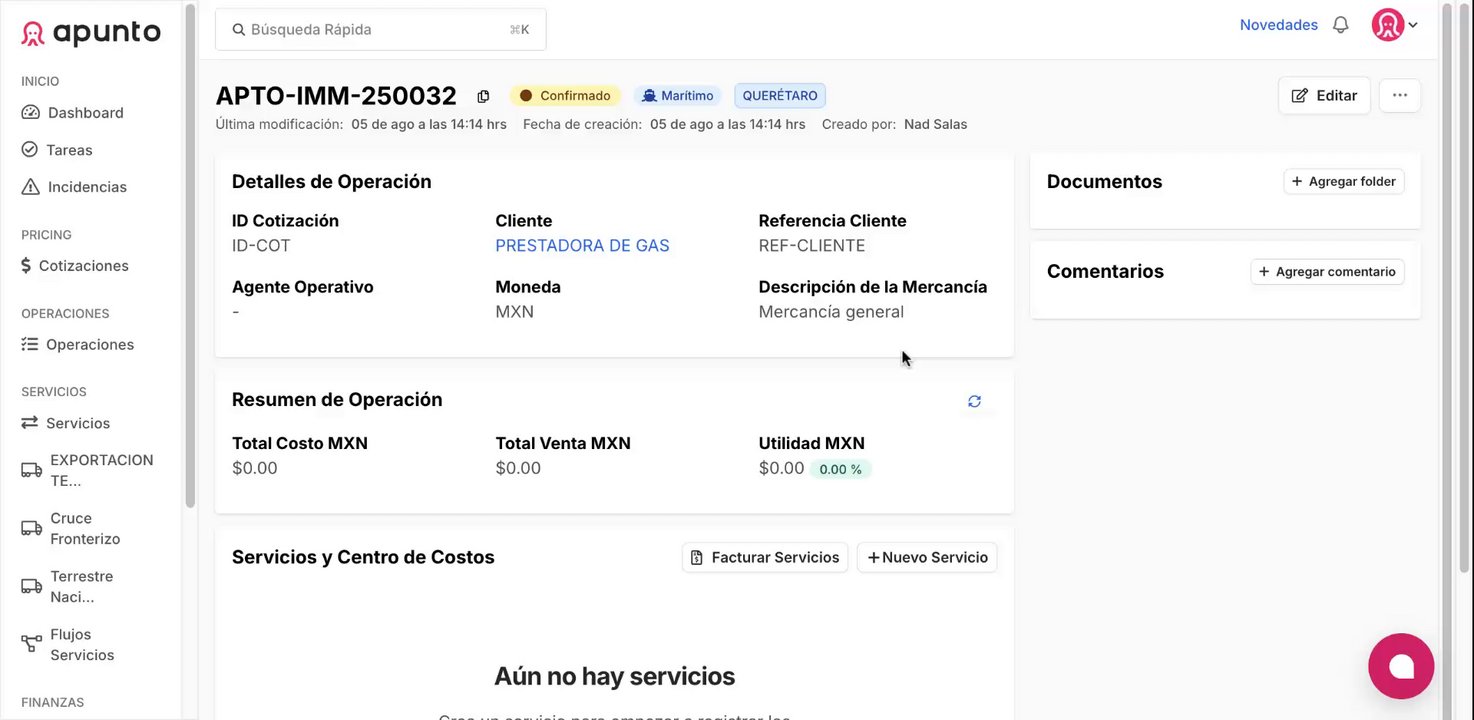
Task: Refresh the Resumen de Operación totals
Action: pos(974,401)
